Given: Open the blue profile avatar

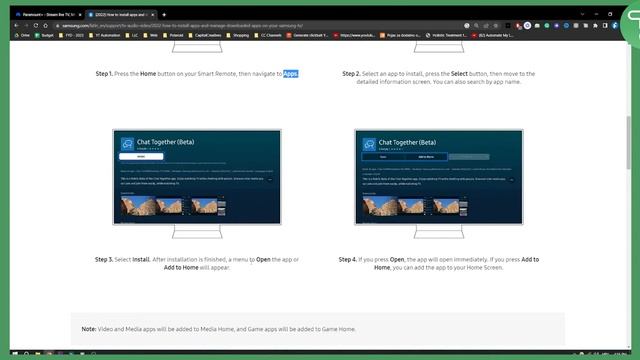Looking at the screenshot, I should click(x=615, y=25).
